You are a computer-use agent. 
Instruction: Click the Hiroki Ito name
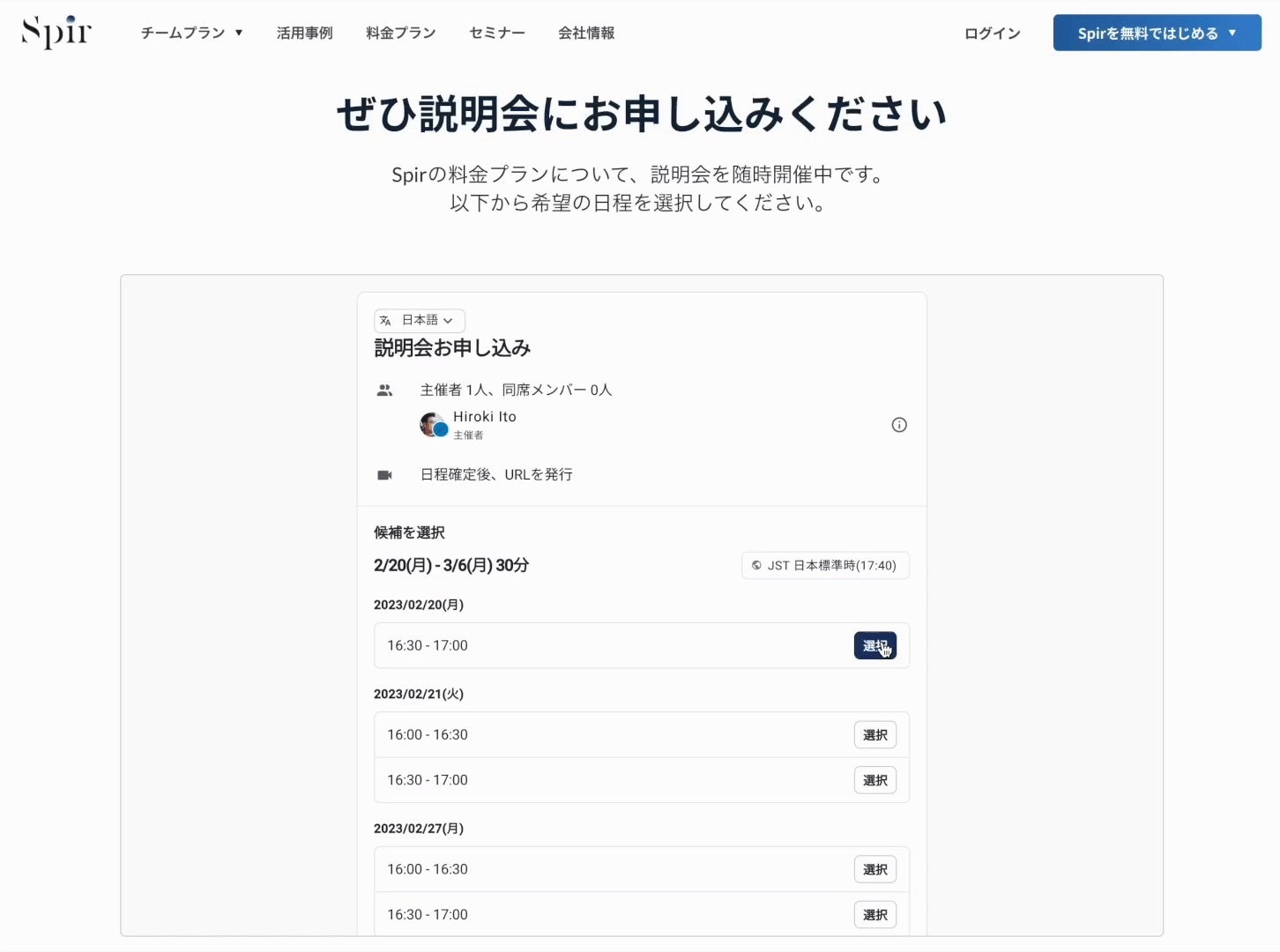tap(485, 417)
